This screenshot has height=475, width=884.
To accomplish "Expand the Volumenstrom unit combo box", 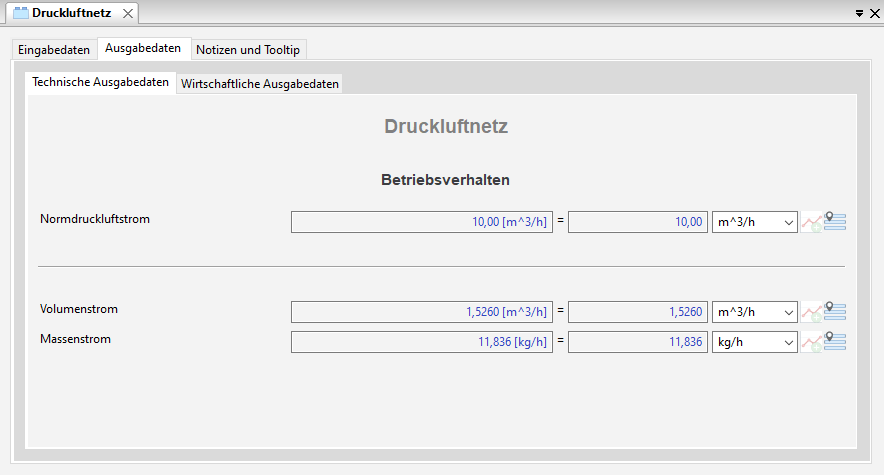I will [754, 312].
